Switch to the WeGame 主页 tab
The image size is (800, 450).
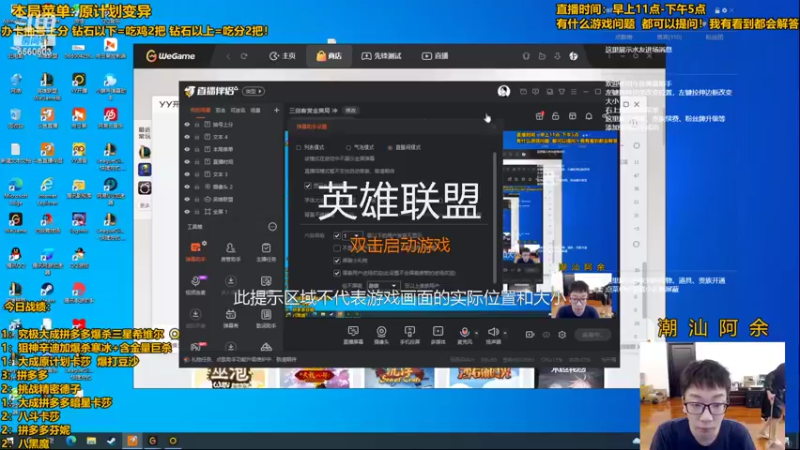(283, 56)
